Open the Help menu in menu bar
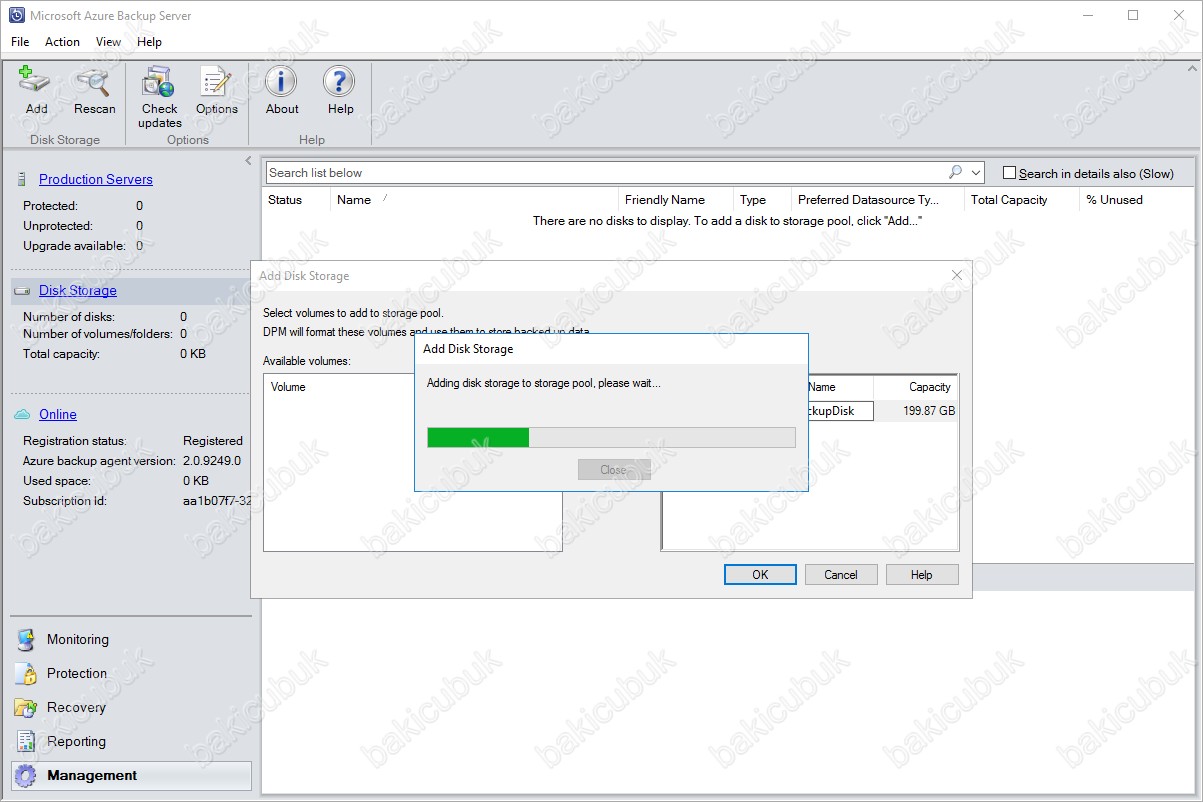The image size is (1203, 802). coord(149,42)
